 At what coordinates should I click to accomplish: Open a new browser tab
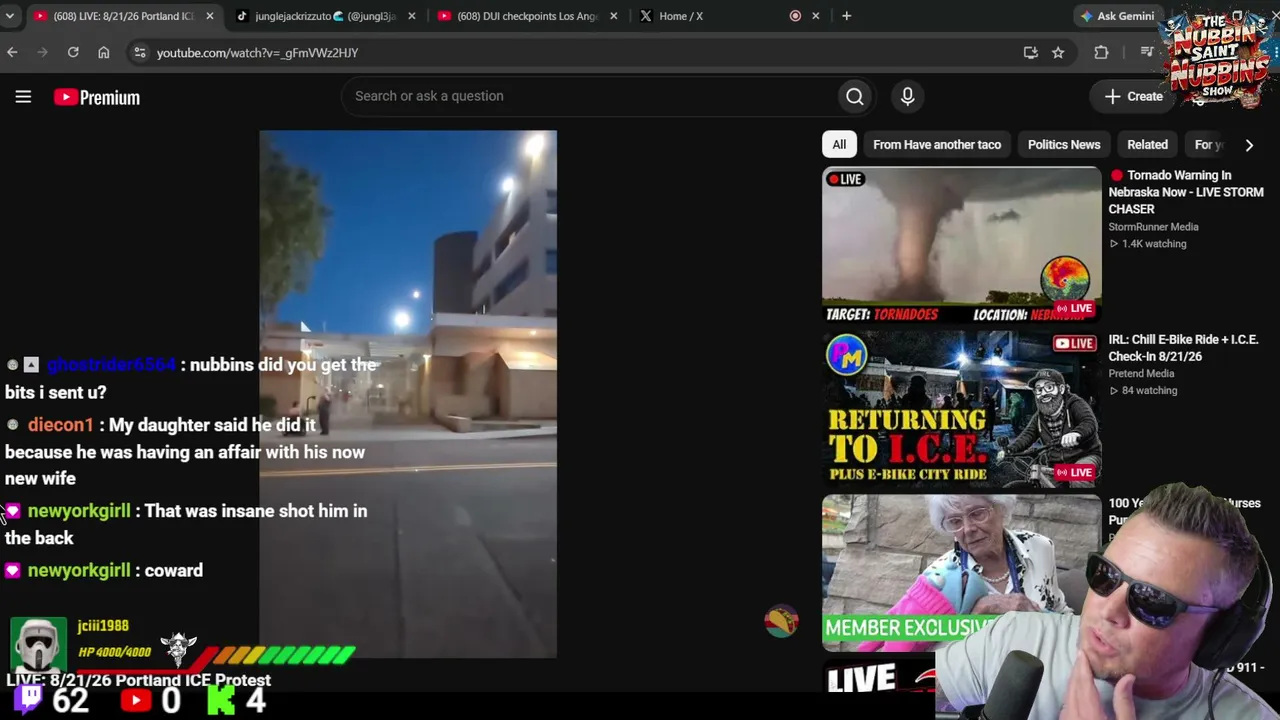coord(846,16)
